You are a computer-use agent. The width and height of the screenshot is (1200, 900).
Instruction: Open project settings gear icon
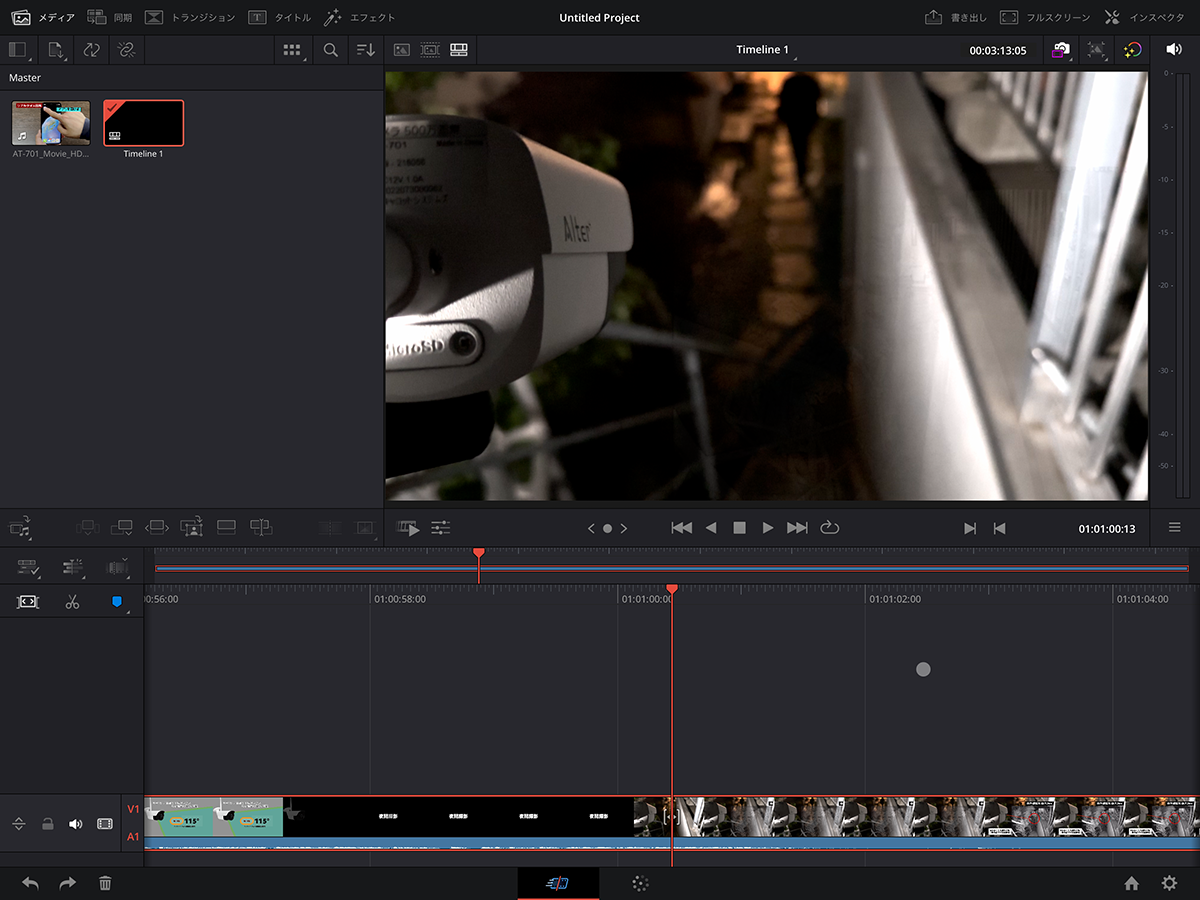pos(1169,883)
